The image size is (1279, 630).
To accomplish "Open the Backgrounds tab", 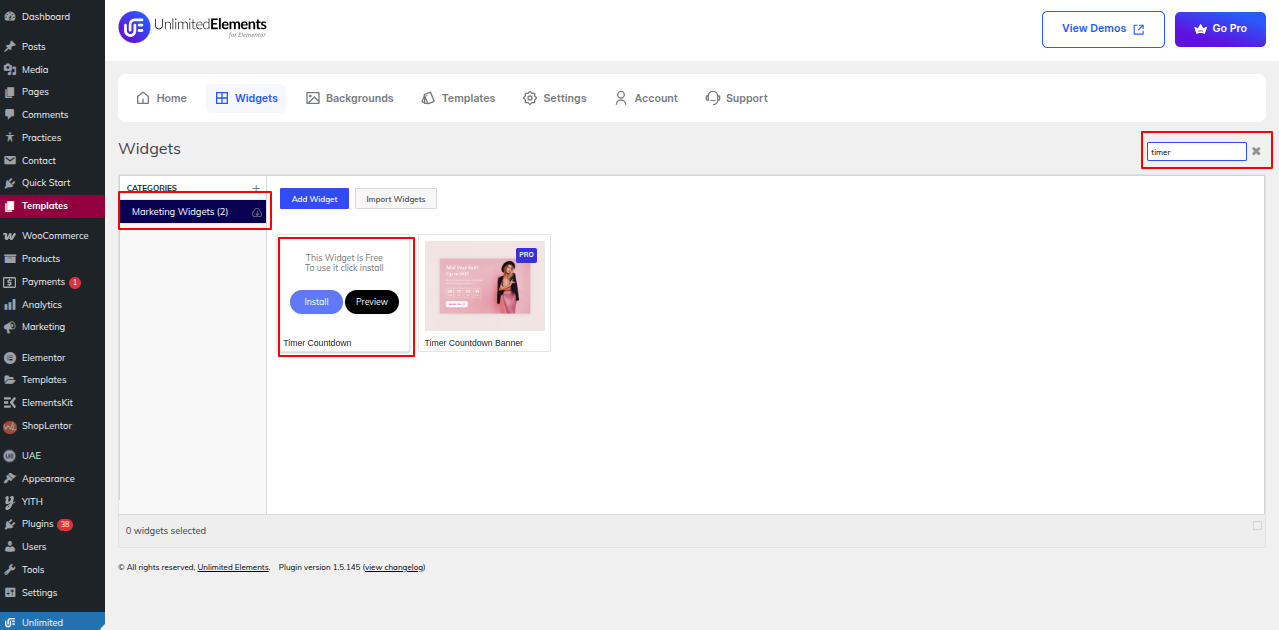I will point(350,98).
